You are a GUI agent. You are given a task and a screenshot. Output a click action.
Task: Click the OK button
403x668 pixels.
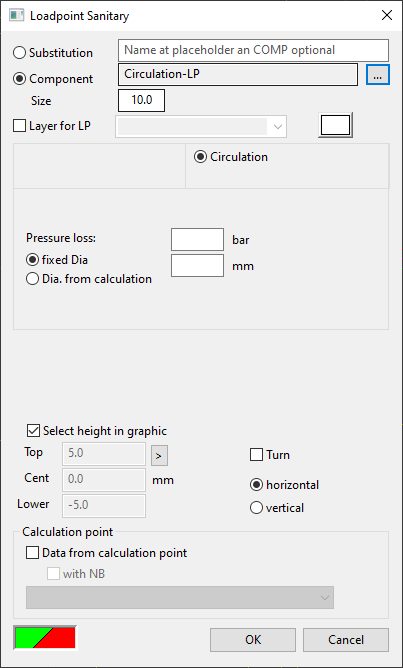point(253,639)
